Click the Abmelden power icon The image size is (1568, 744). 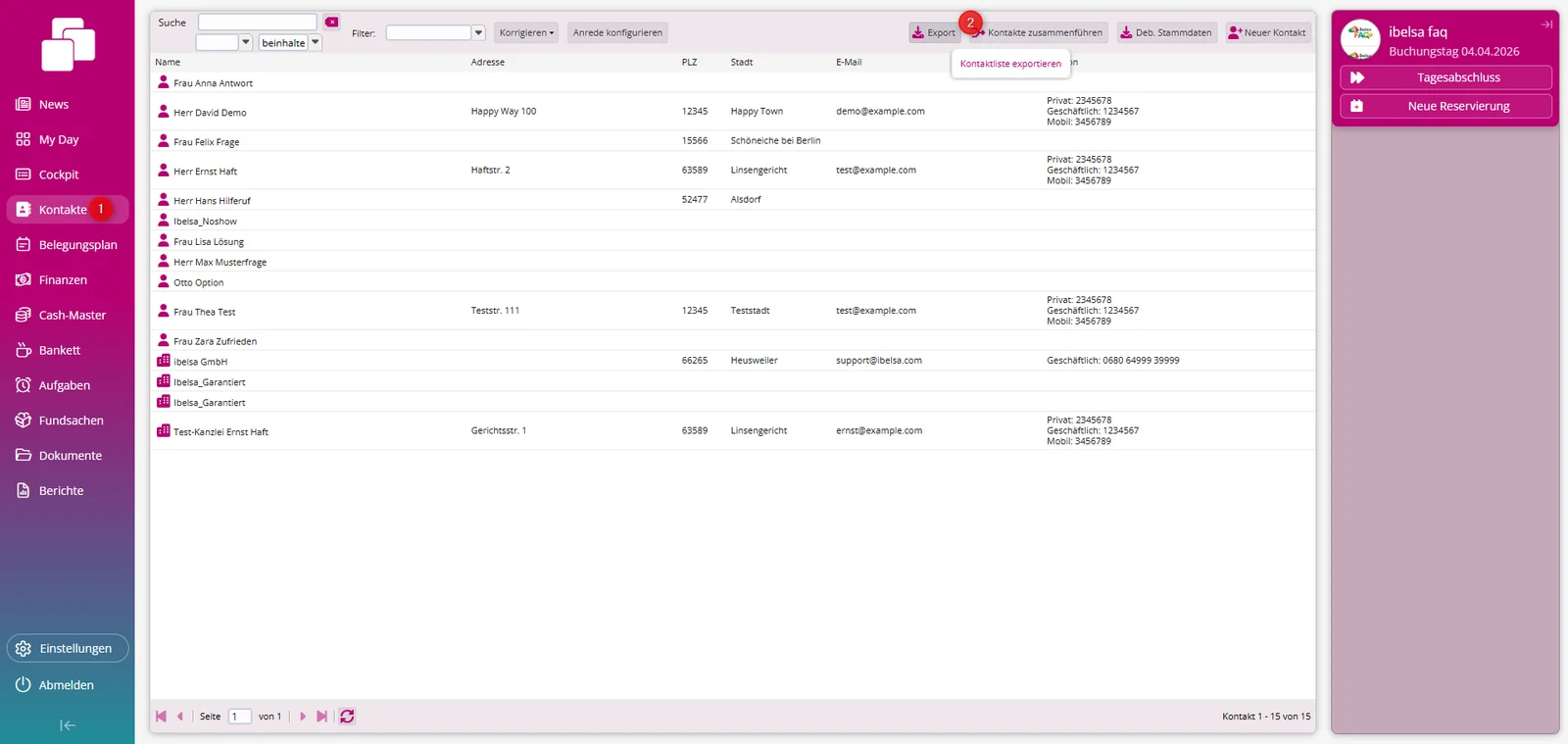click(x=24, y=685)
